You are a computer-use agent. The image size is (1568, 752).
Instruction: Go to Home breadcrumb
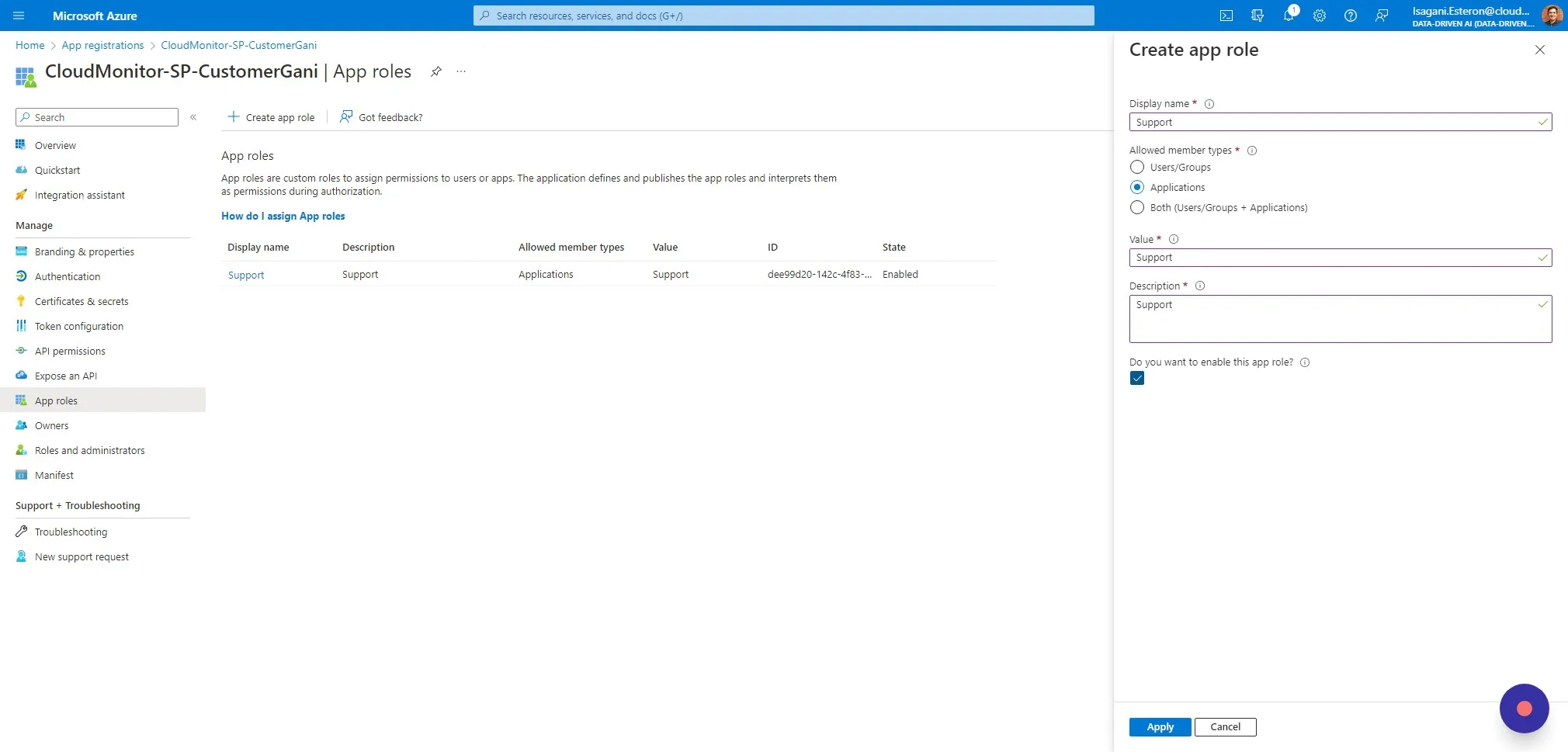(30, 45)
